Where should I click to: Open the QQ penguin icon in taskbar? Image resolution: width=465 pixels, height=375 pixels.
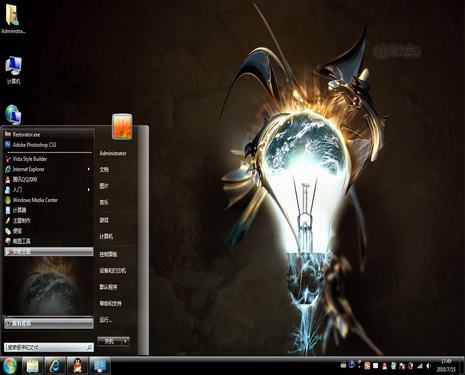77,366
